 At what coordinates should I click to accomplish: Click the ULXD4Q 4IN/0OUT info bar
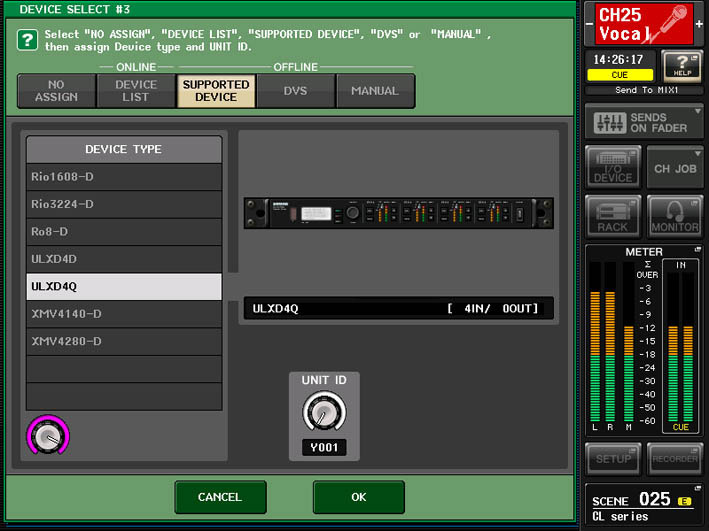point(398,308)
